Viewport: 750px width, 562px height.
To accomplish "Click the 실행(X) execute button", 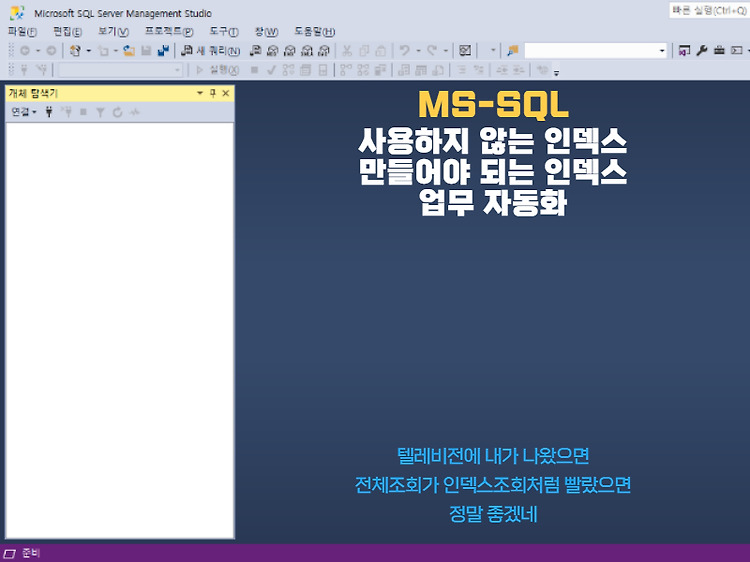I will (218, 70).
